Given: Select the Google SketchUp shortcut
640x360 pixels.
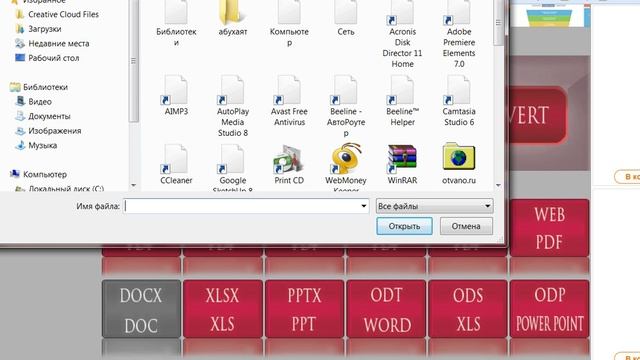Looking at the screenshot, I should 233,168.
